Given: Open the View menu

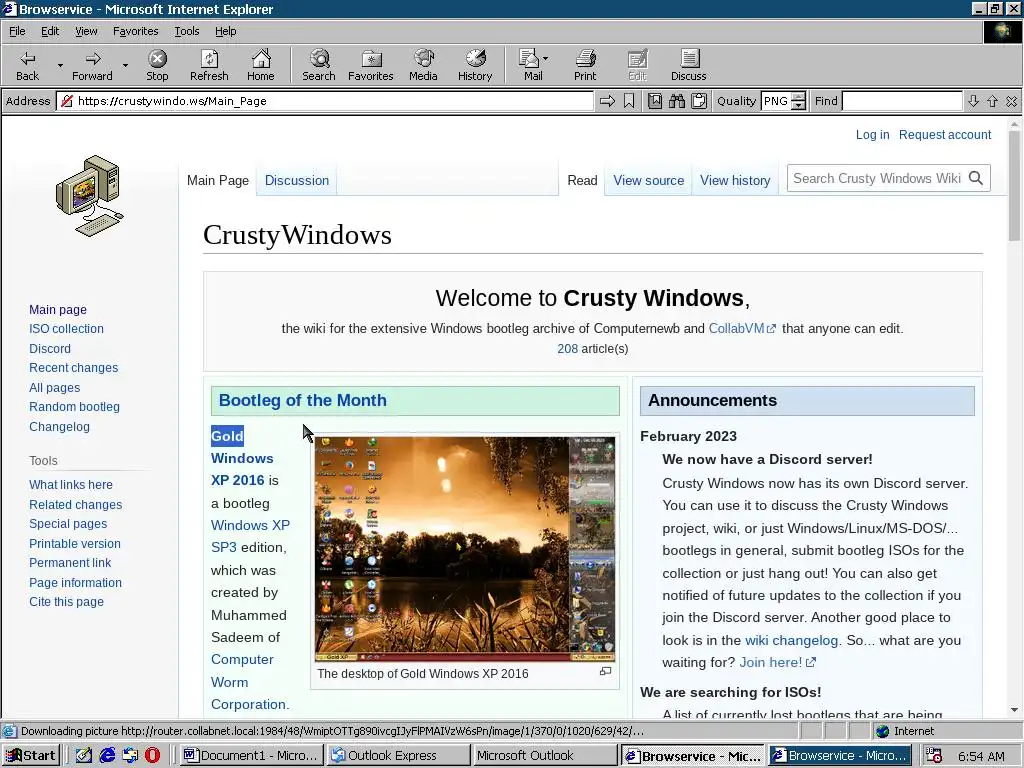Looking at the screenshot, I should (86, 31).
